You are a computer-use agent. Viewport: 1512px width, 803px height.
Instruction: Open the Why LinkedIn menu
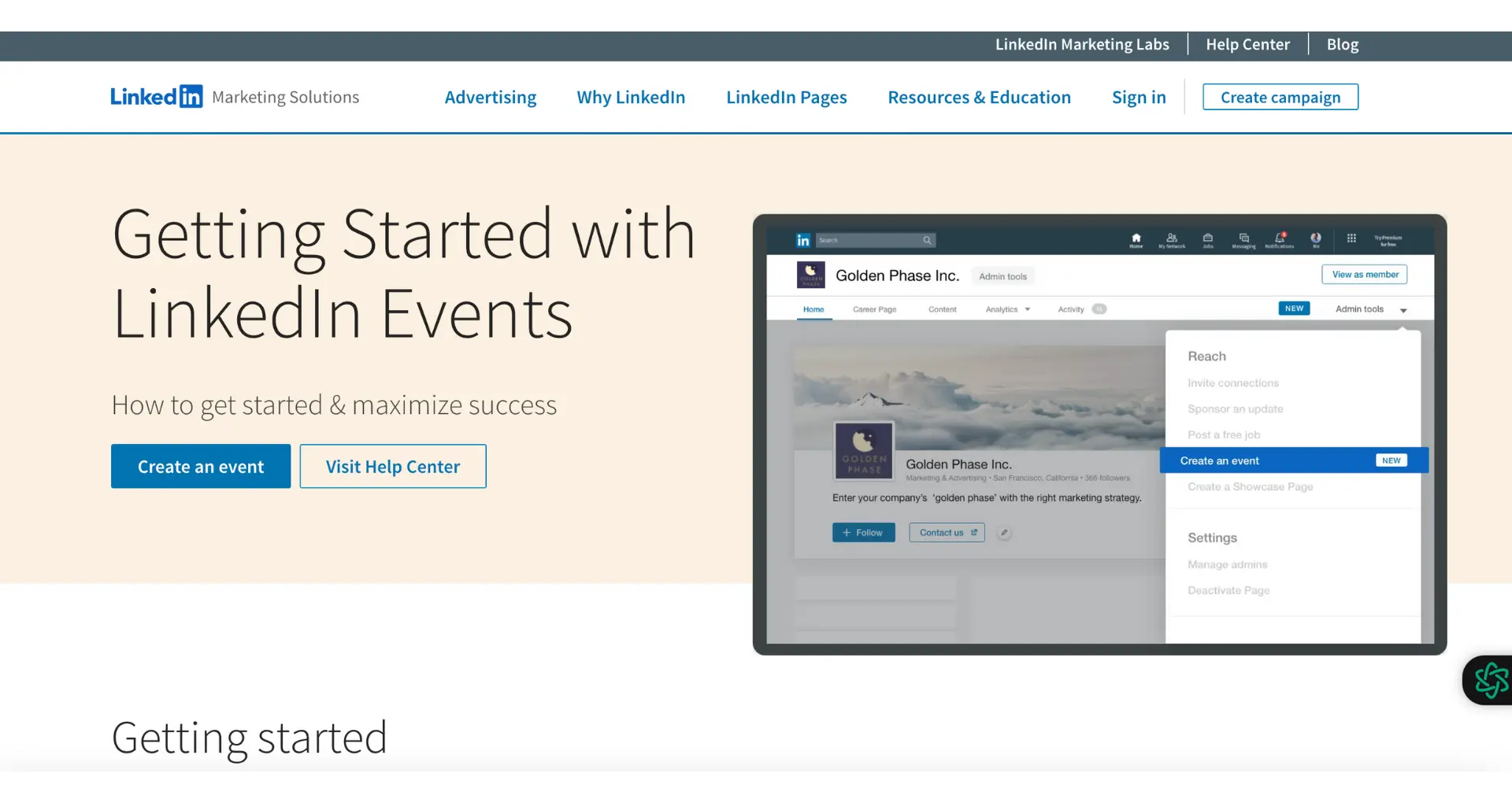(631, 97)
